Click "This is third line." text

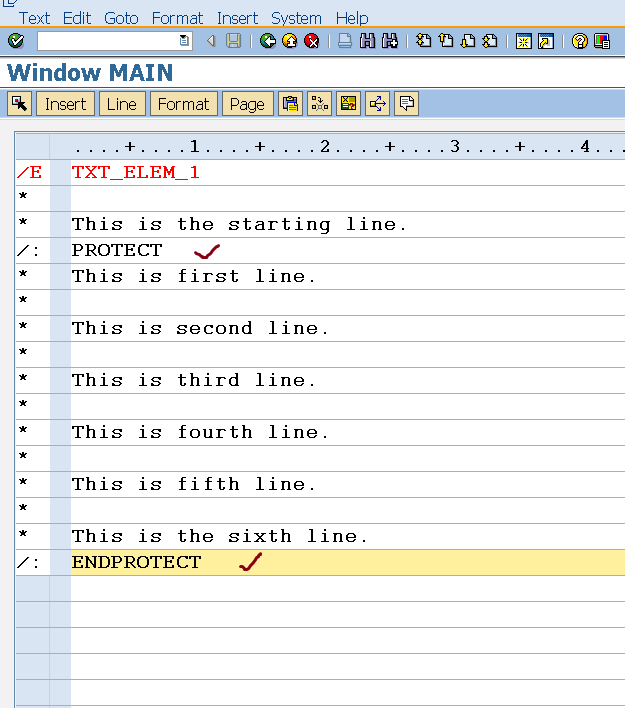(194, 380)
